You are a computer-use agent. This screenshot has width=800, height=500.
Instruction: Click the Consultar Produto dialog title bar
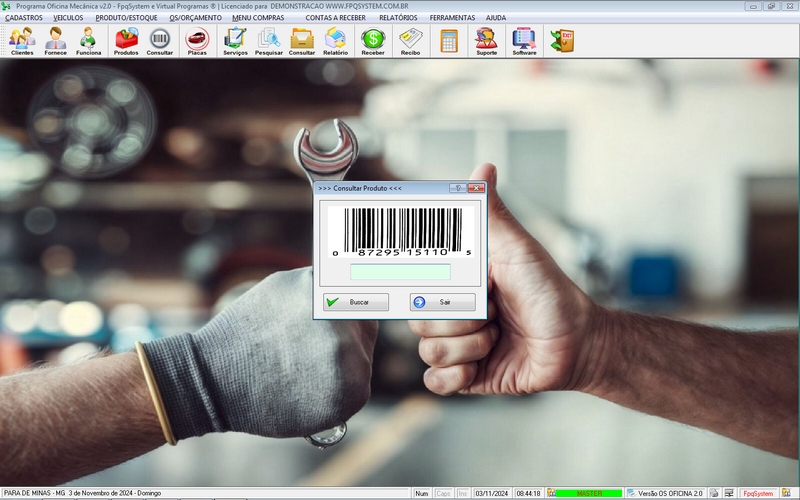point(383,188)
